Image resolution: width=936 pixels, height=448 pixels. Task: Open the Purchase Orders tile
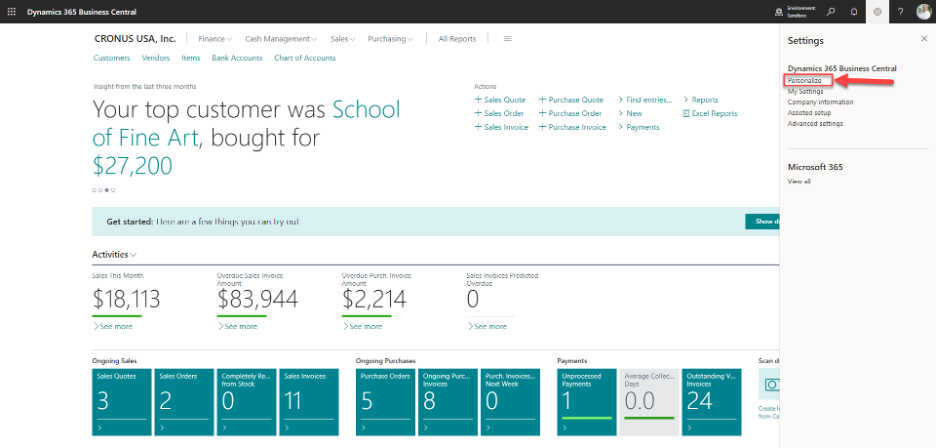click(x=386, y=402)
